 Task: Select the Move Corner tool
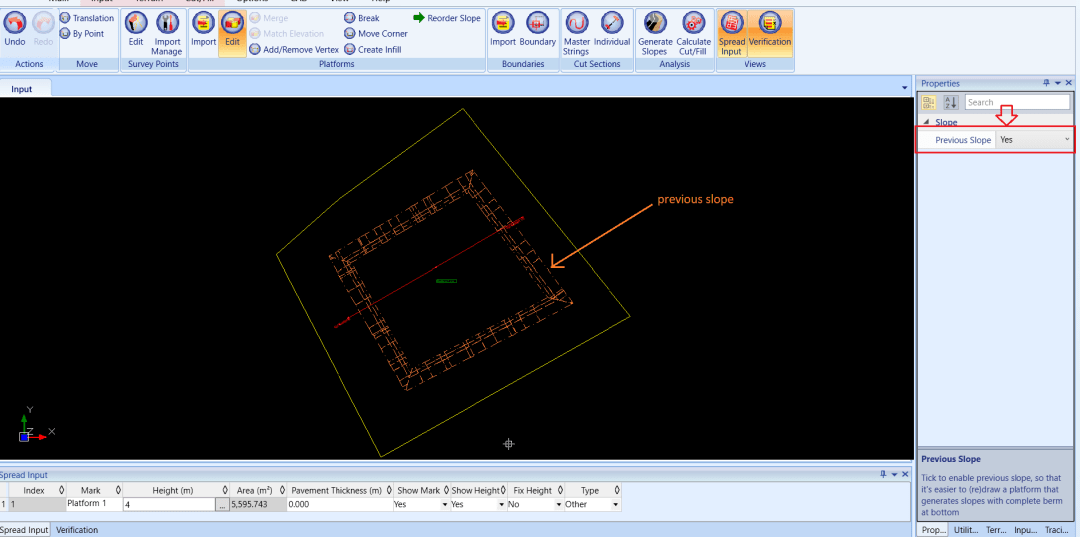375,34
